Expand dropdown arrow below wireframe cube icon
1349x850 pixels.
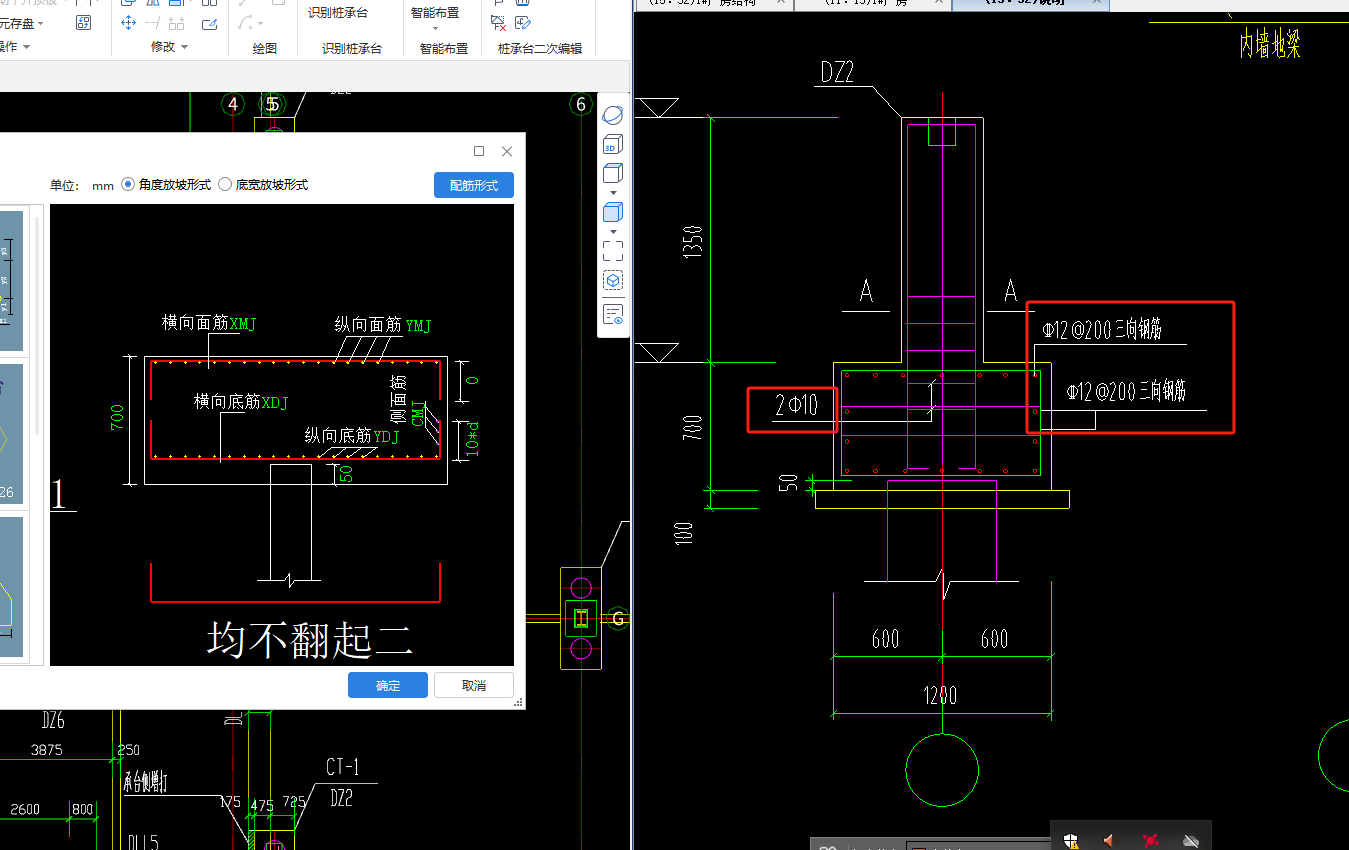(x=613, y=192)
